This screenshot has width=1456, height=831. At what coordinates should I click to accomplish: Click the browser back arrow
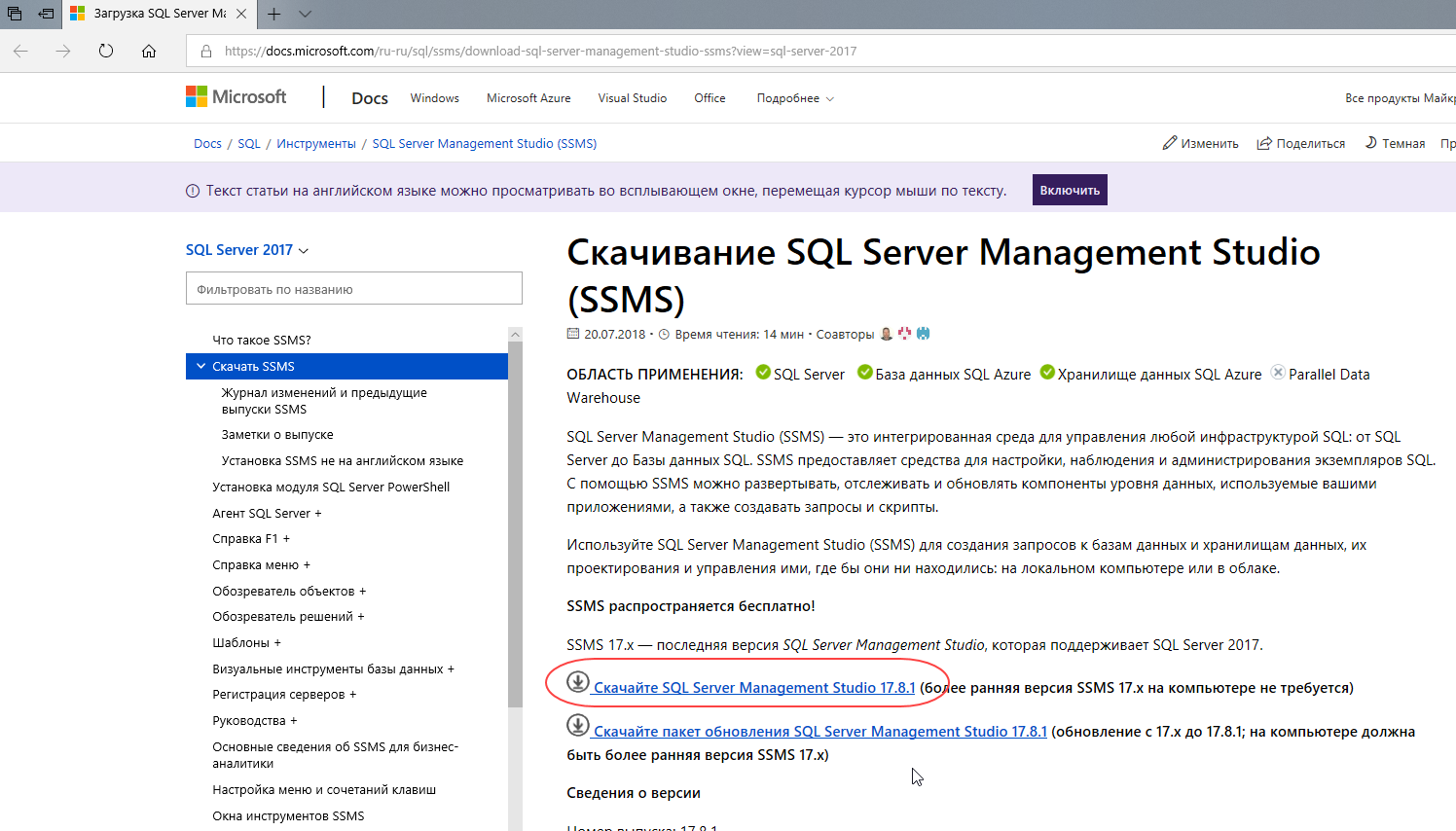coord(20,51)
